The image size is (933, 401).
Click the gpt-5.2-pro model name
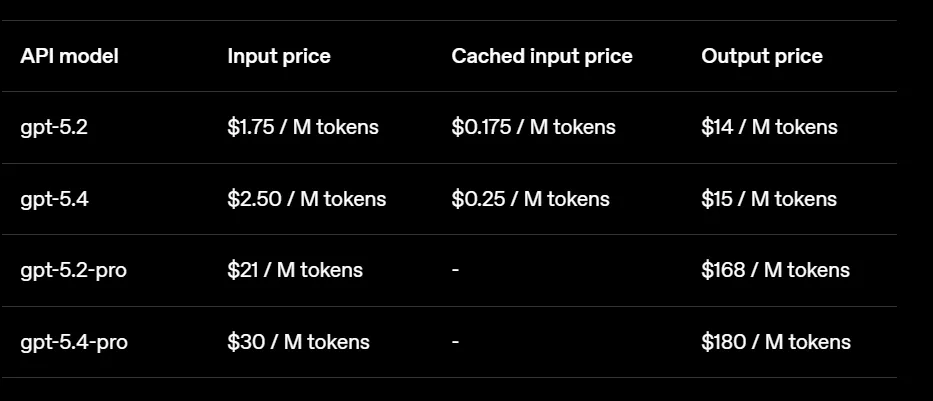pyautogui.click(x=73, y=270)
